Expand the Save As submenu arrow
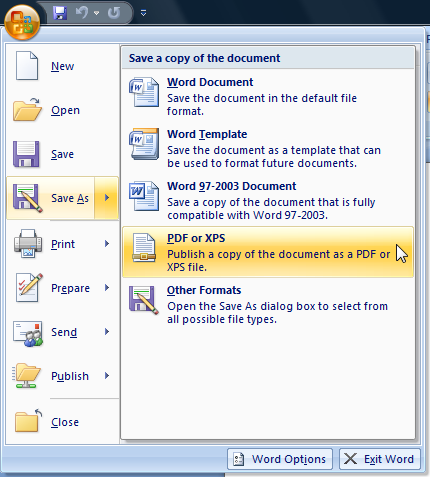Image resolution: width=430 pixels, height=477 pixels. (107, 198)
